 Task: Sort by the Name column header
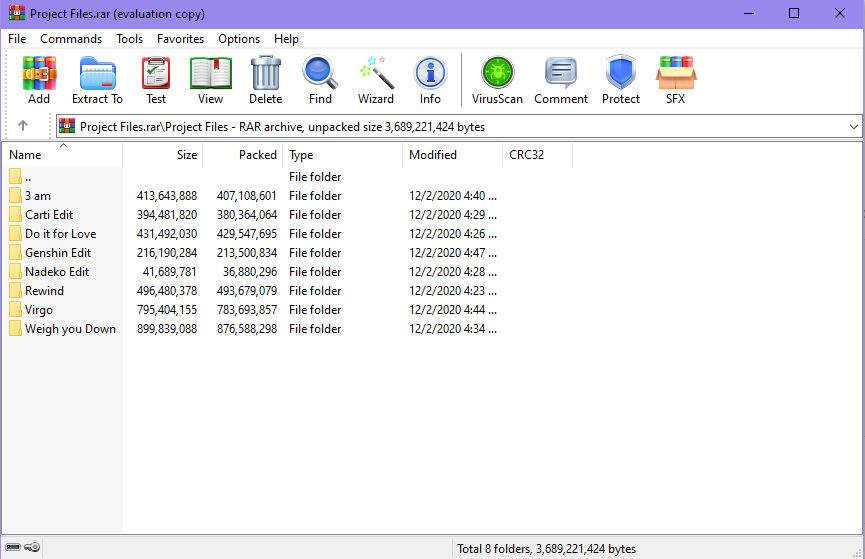(x=62, y=155)
